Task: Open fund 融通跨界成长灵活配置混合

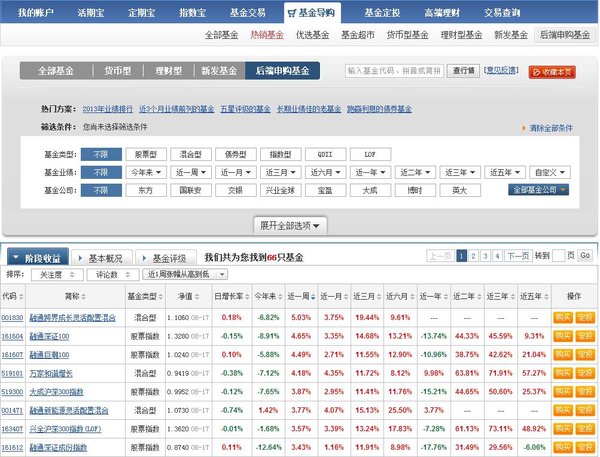Action: click(x=73, y=318)
